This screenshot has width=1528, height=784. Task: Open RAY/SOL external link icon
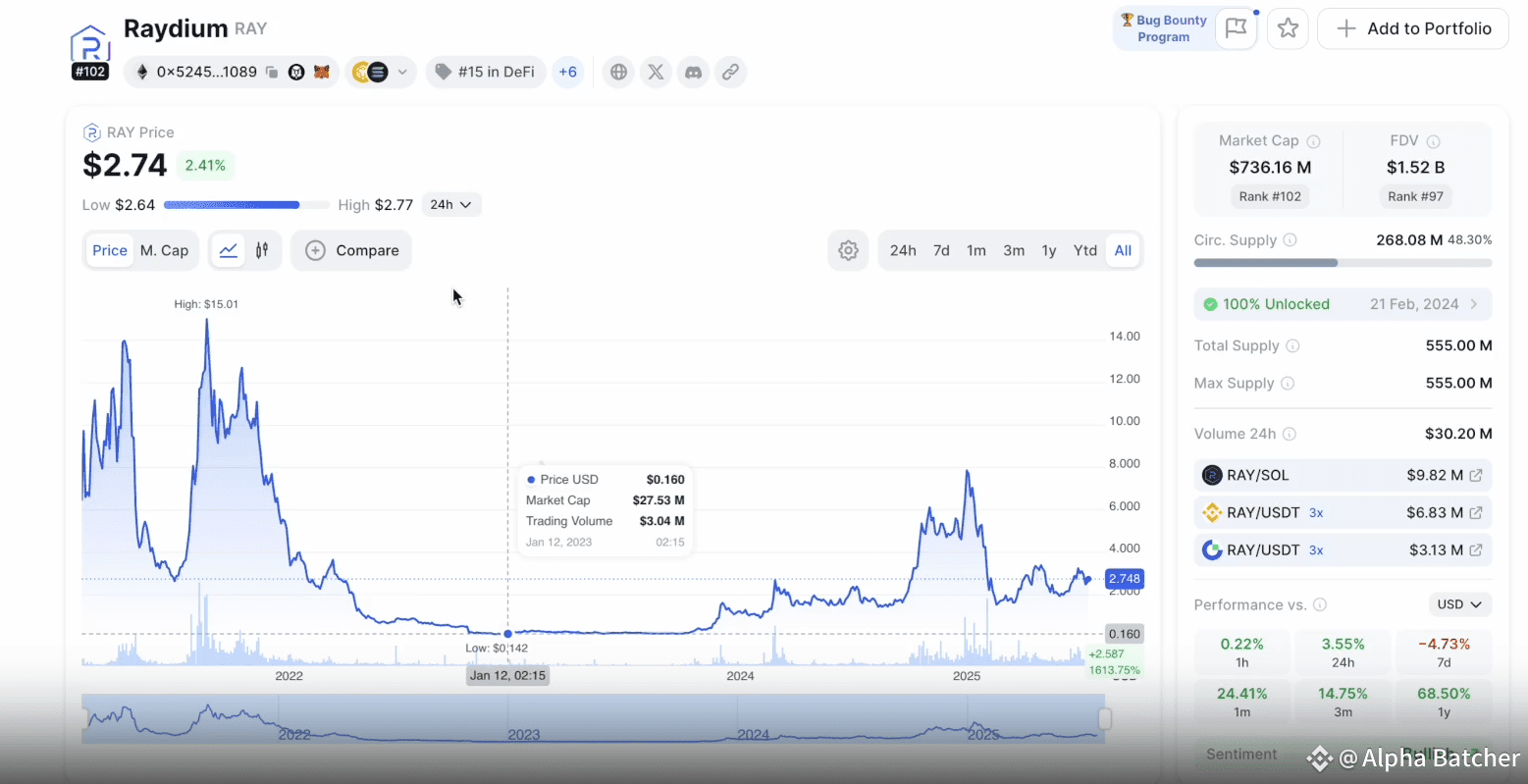(x=1475, y=475)
